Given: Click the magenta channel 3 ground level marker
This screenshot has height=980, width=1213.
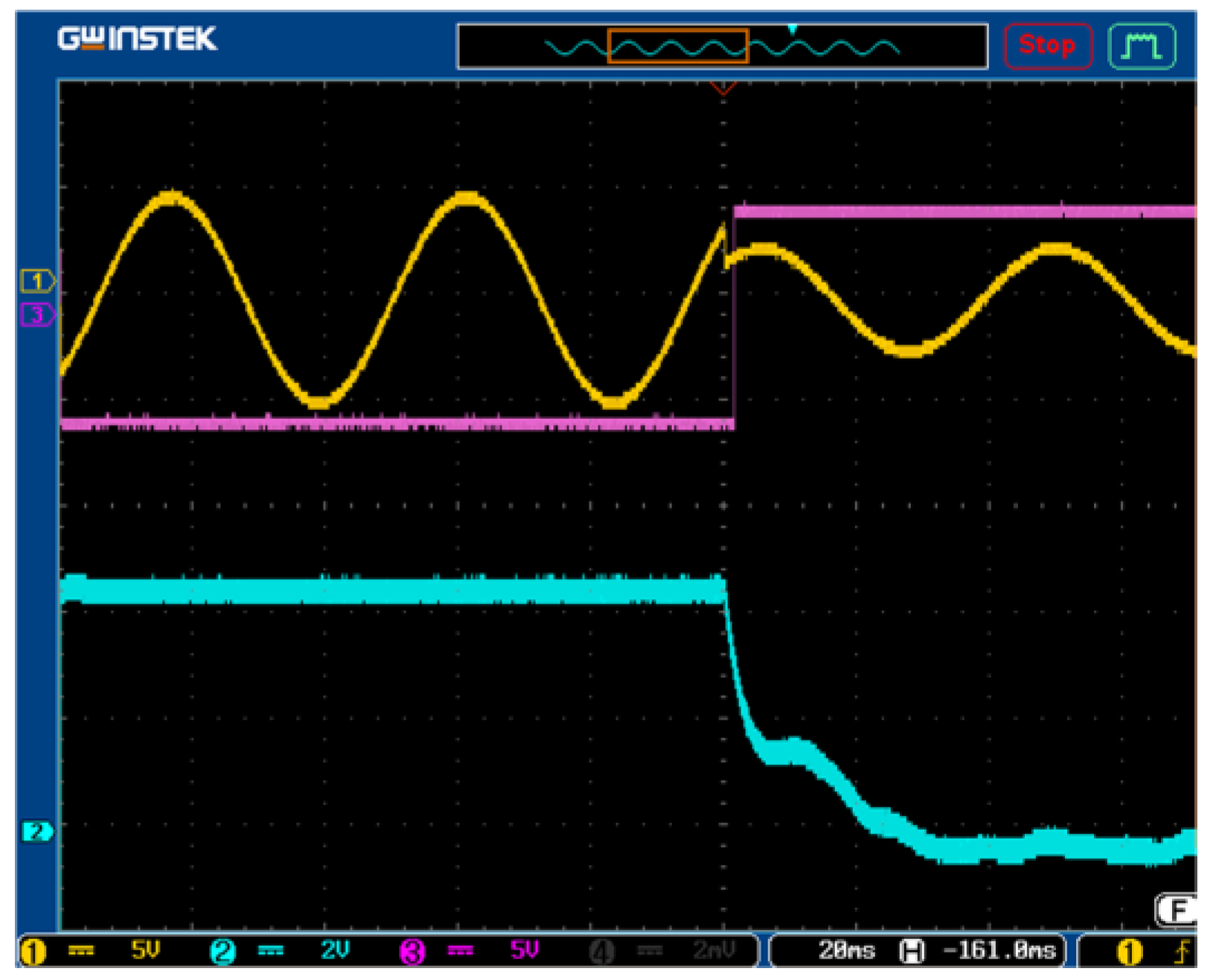Looking at the screenshot, I should 36,315.
